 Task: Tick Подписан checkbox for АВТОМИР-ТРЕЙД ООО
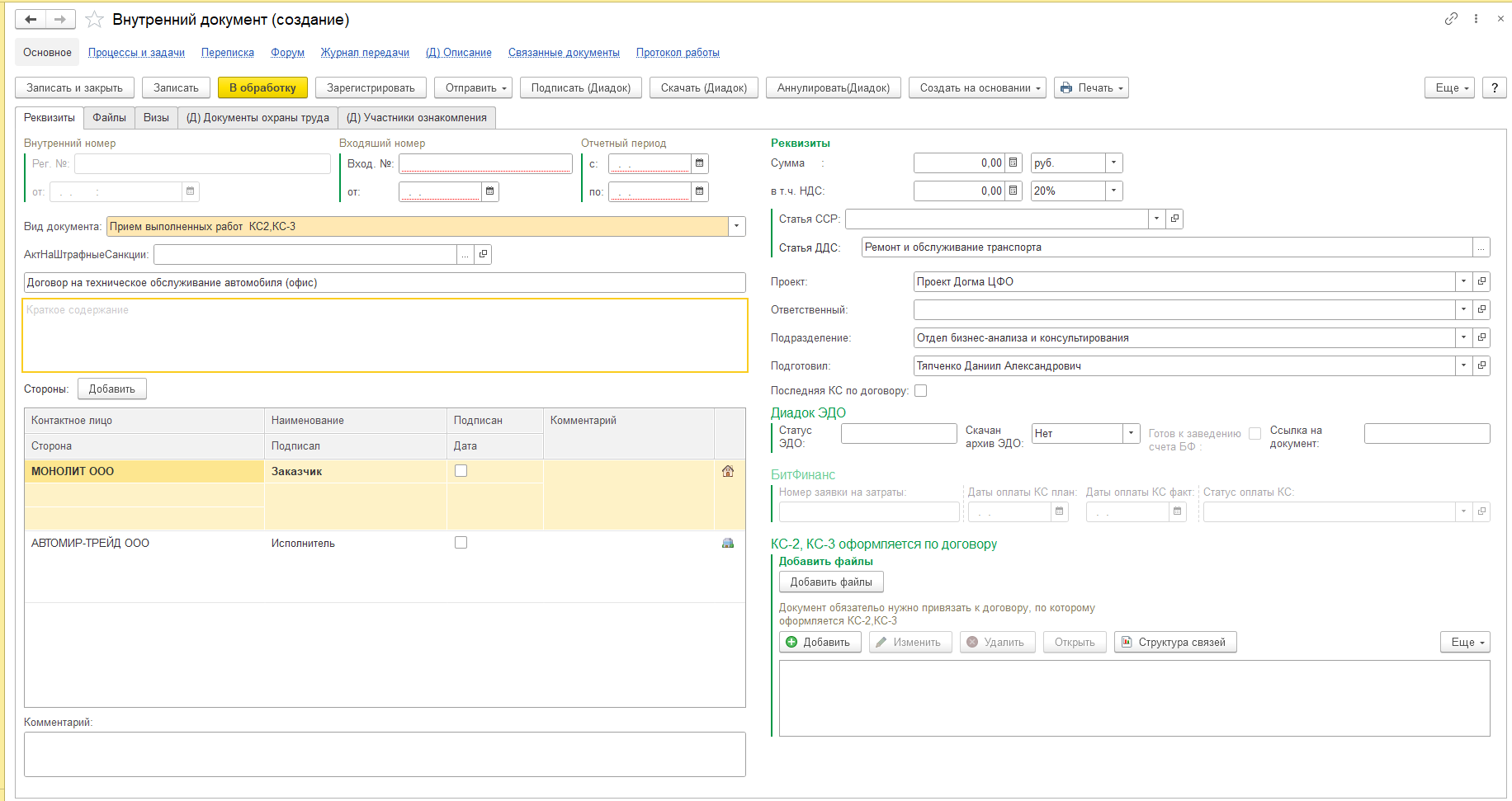(x=461, y=543)
